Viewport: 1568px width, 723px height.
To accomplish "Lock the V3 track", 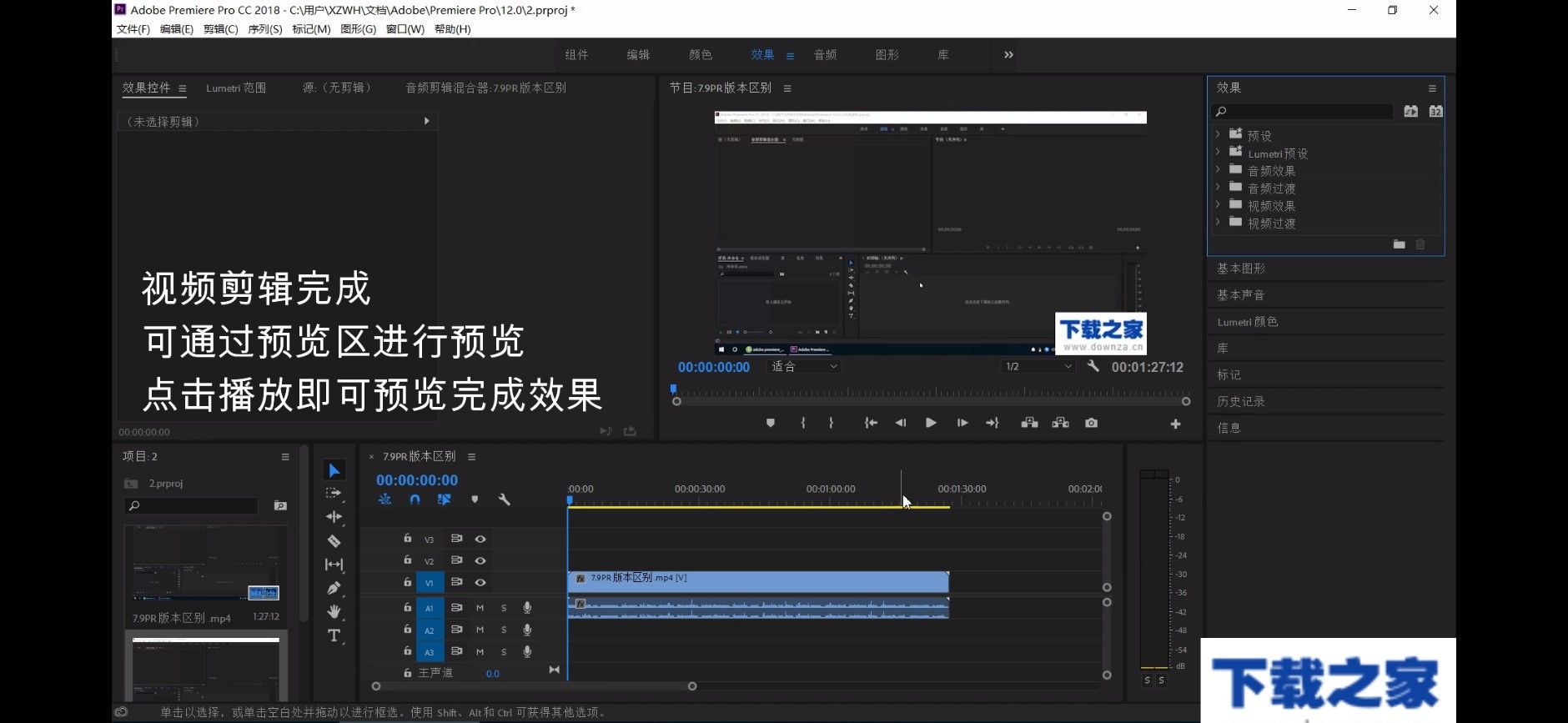I will [x=408, y=538].
